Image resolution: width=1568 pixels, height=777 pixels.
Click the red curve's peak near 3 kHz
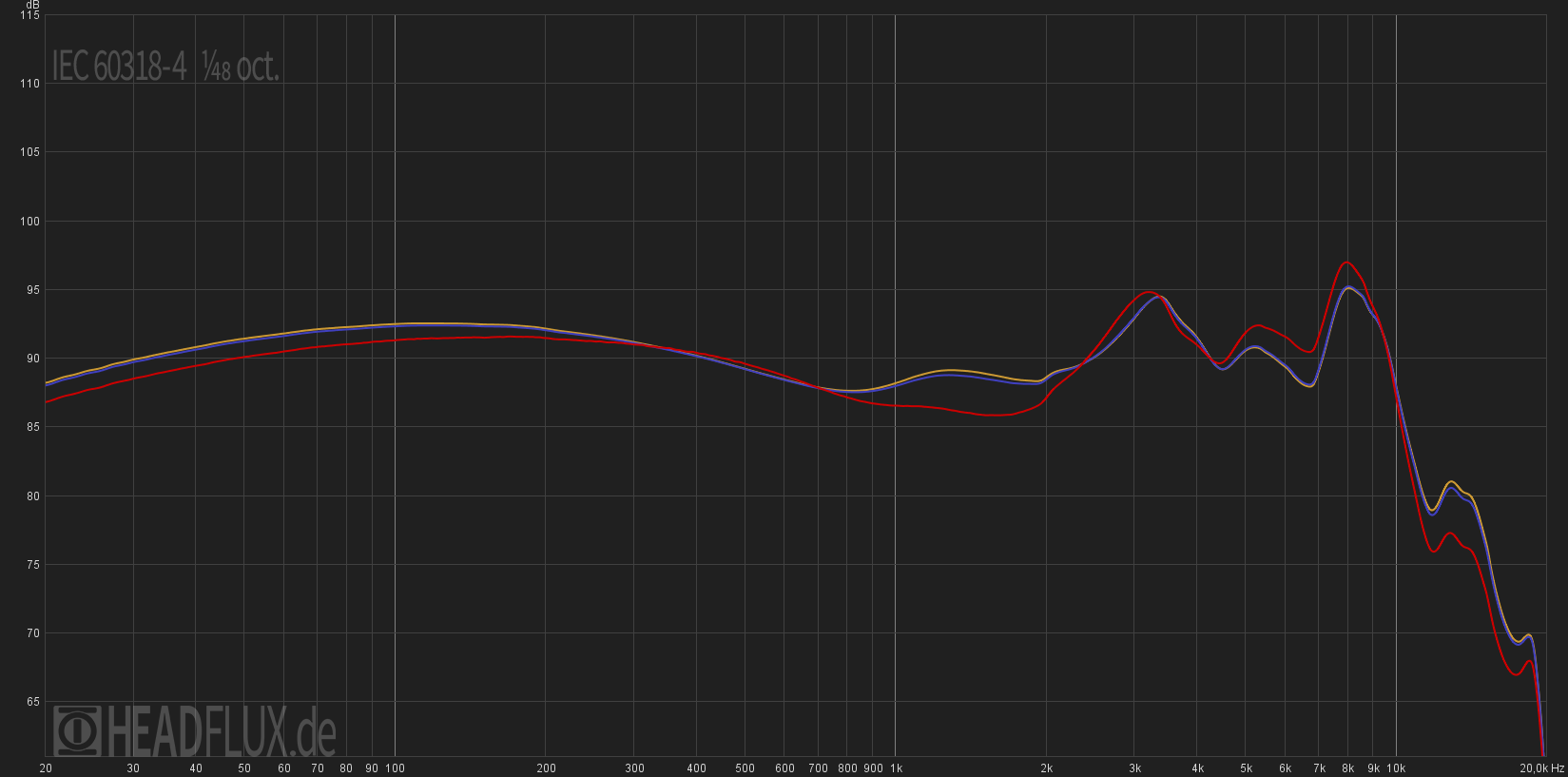[1149, 292]
